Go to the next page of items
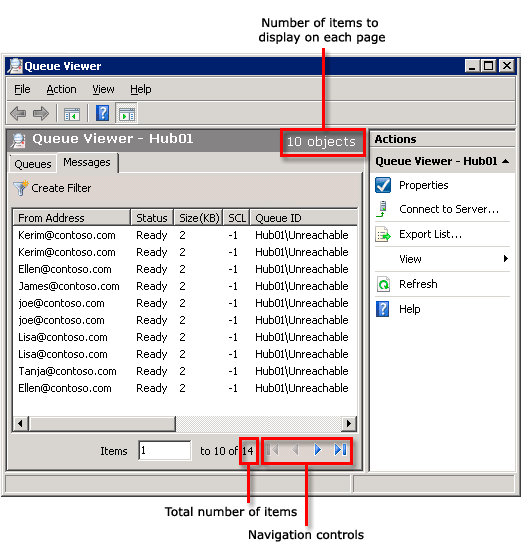The height and width of the screenshot is (550, 521). coord(318,450)
